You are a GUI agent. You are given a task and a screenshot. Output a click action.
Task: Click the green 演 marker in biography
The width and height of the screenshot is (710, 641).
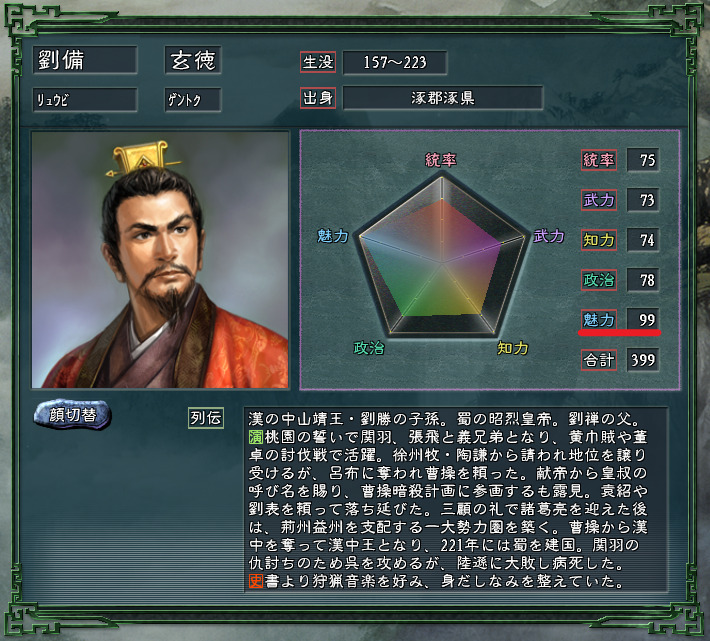256,437
